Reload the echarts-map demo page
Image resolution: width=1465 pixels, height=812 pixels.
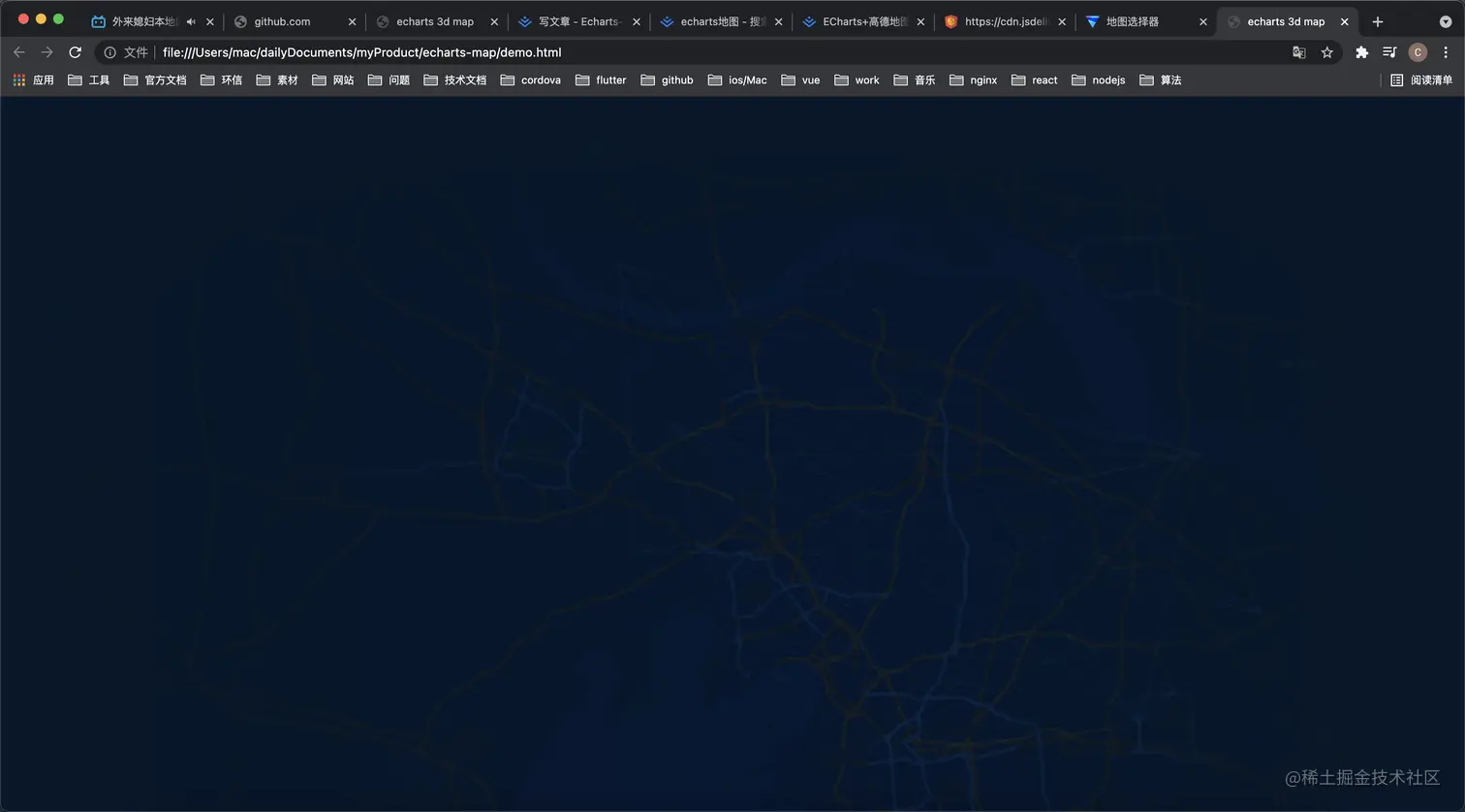point(75,52)
